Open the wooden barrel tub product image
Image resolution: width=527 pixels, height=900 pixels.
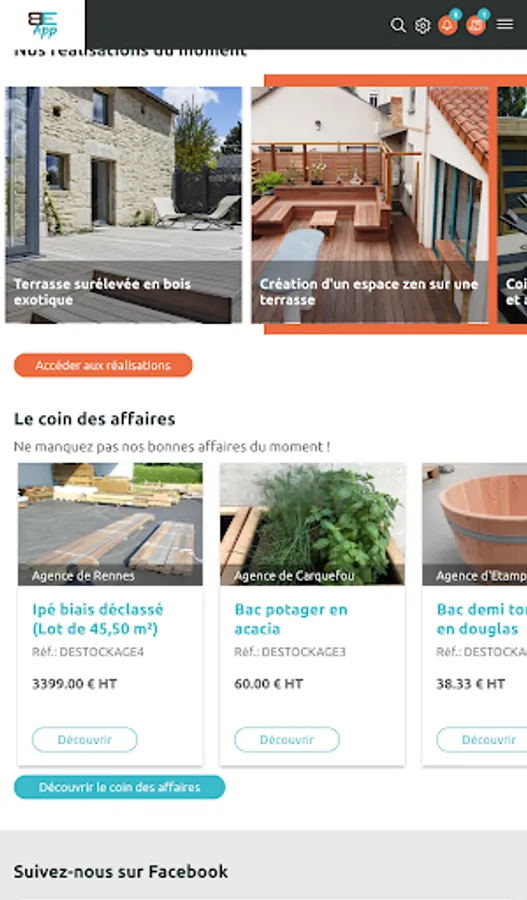coord(475,524)
